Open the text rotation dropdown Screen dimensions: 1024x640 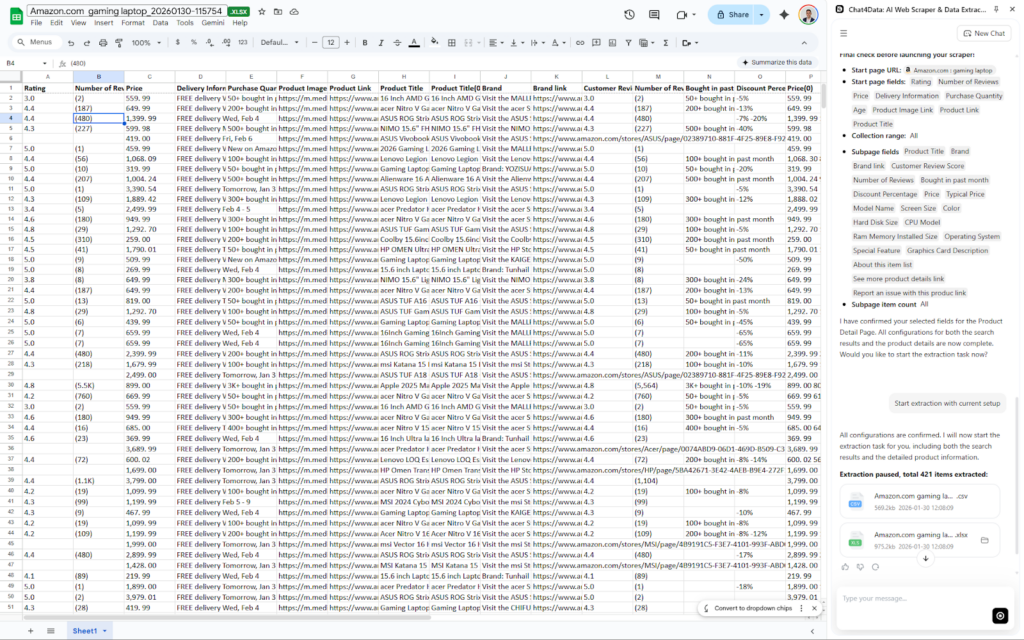pos(557,42)
